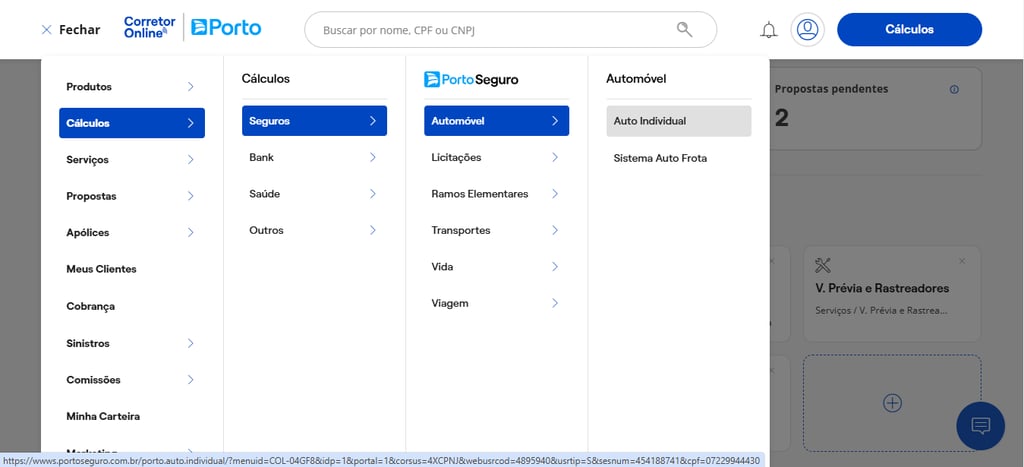Screen dimensions: 1024x467
Task: Remove the V. Prévia e Rastreadores card
Action: point(961,261)
